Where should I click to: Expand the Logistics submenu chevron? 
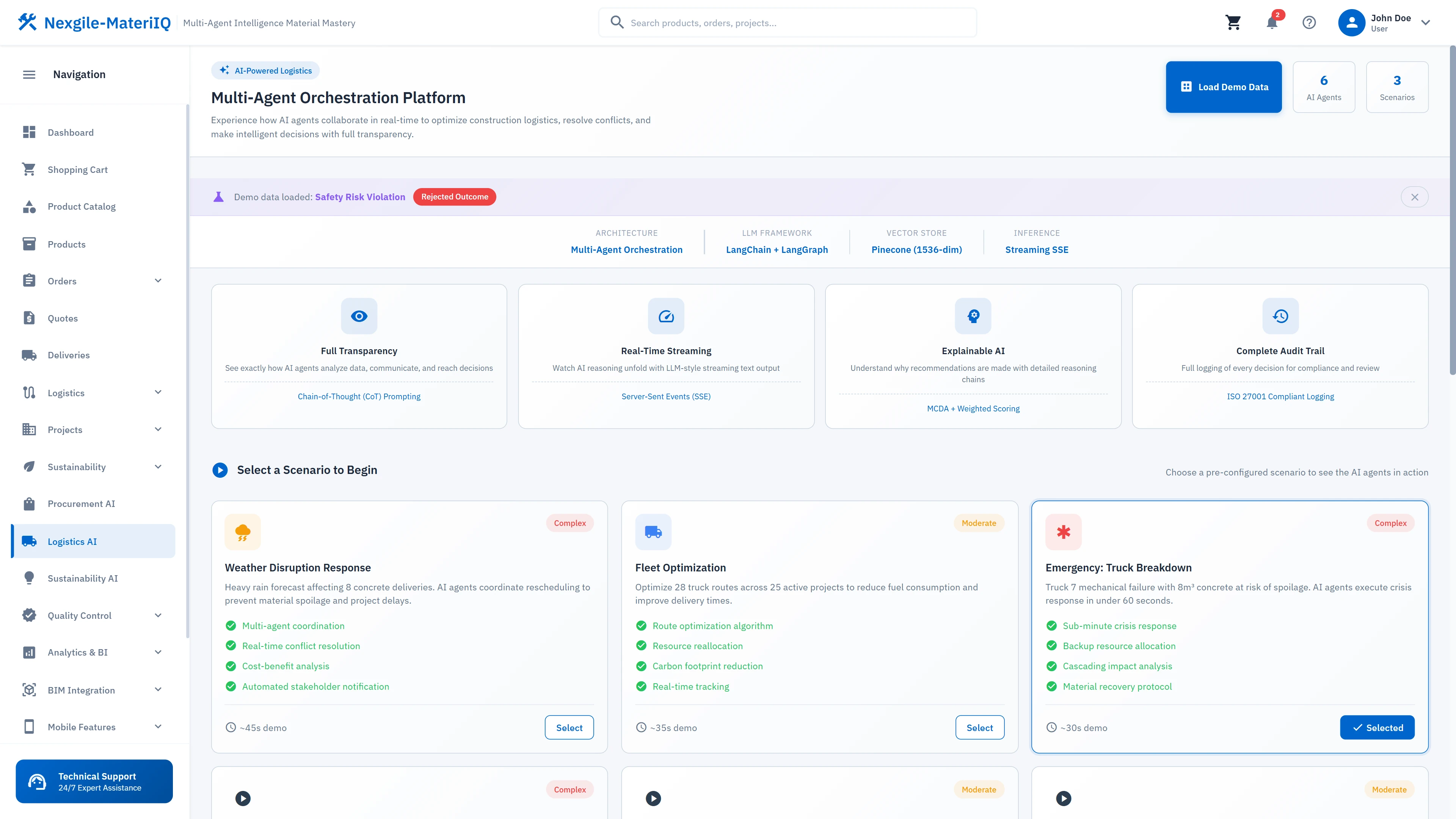pos(158,392)
